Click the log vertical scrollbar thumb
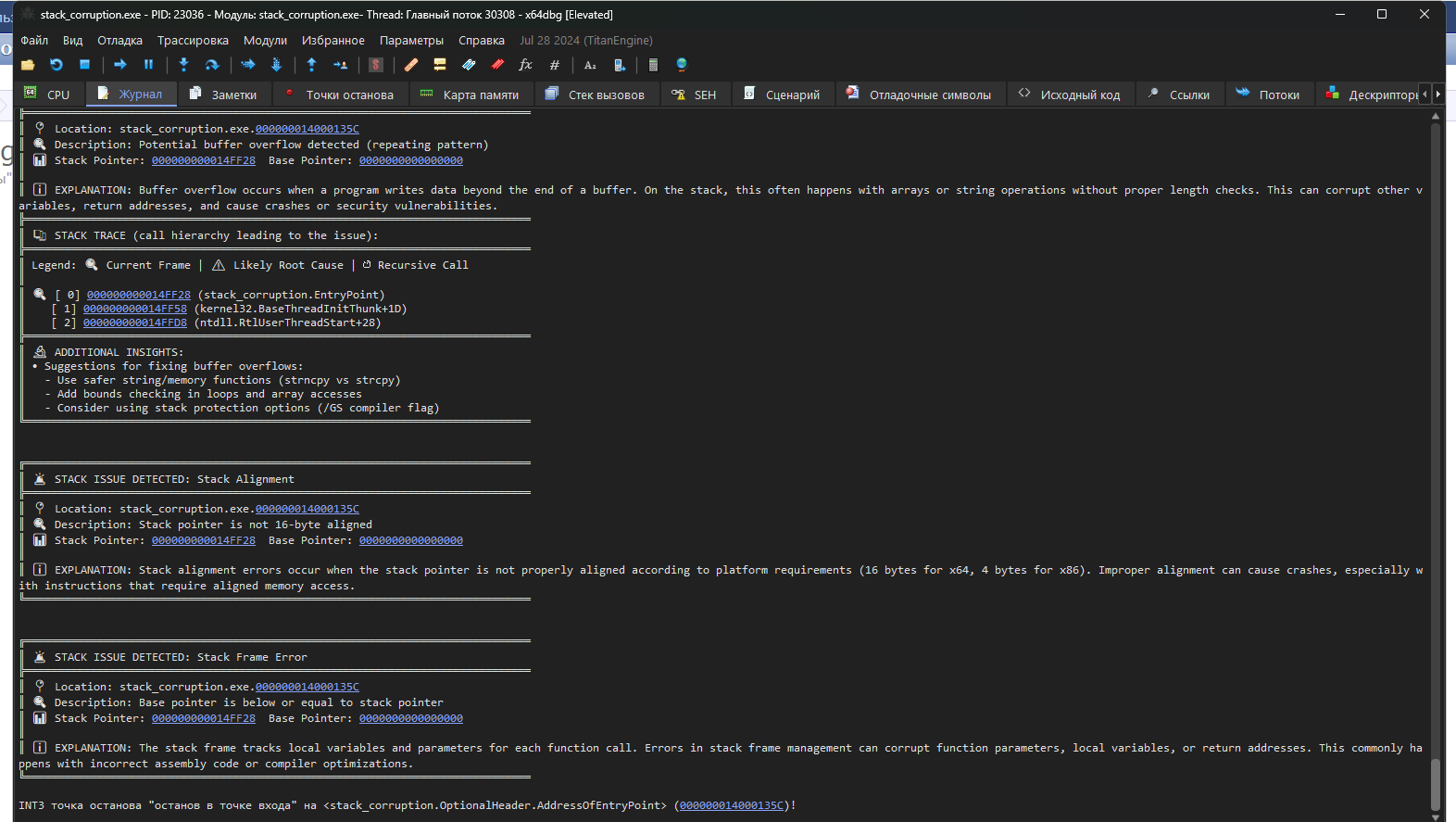The height and width of the screenshot is (822, 1456). pos(1436,784)
